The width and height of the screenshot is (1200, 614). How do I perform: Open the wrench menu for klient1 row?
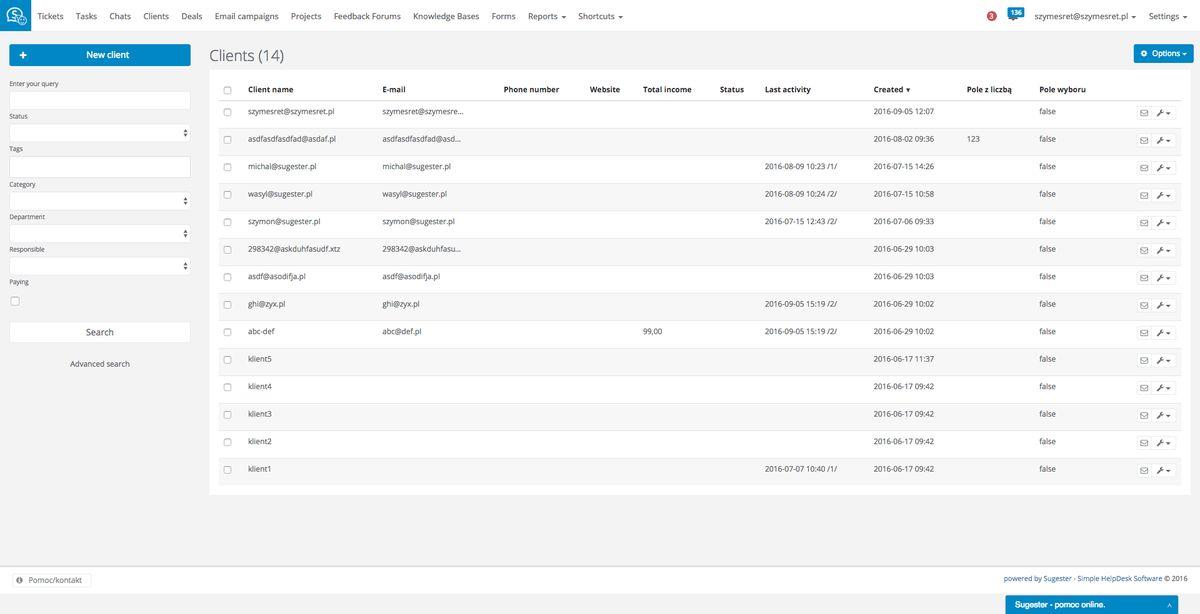coord(1164,470)
